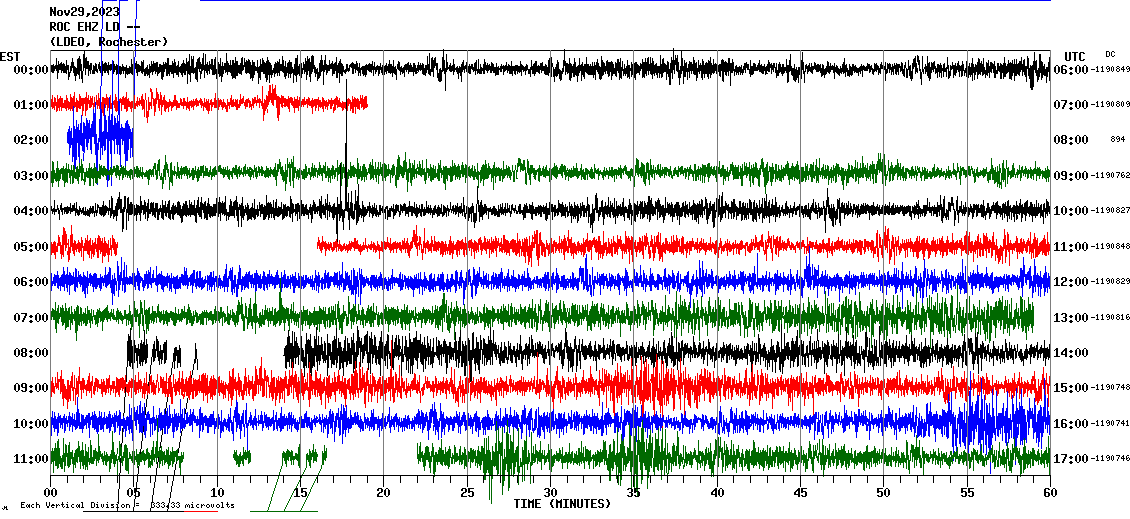
Task: Click the 11:00 EST row label
Action: point(31,459)
